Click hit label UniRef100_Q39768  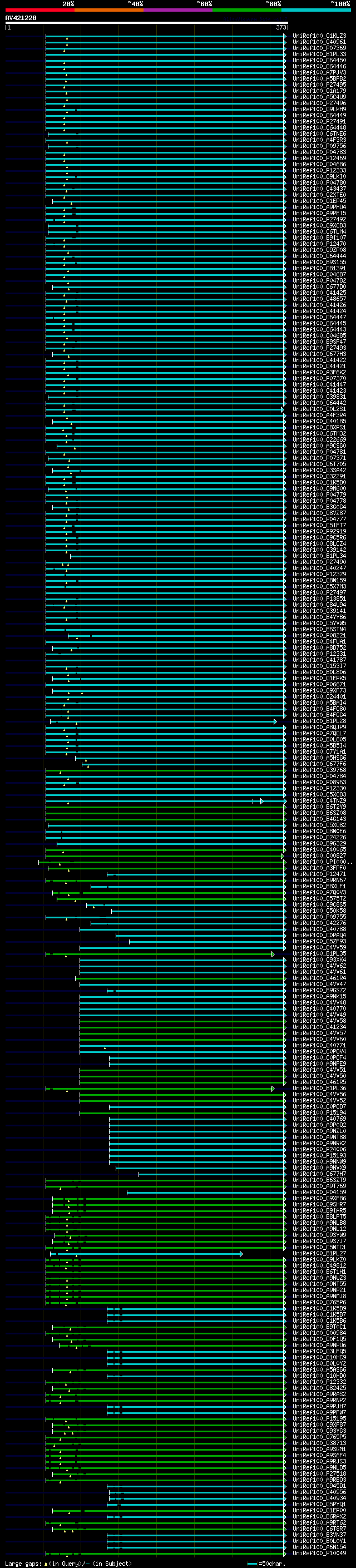click(x=319, y=770)
